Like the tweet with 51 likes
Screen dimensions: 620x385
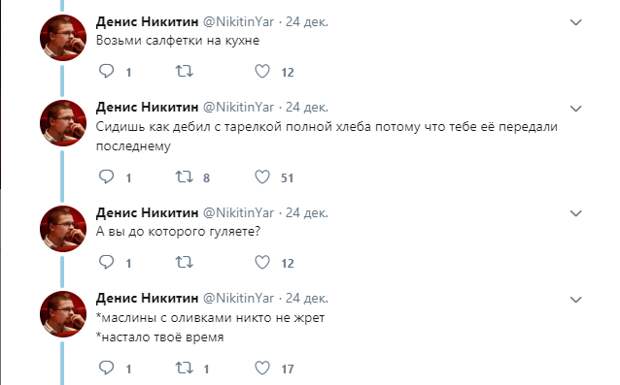pos(262,177)
